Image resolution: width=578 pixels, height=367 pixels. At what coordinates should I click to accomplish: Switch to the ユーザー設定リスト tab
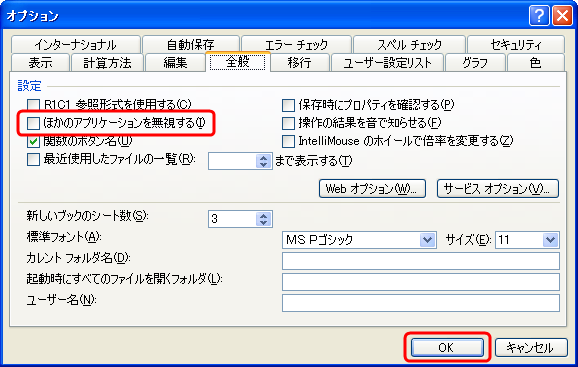387,62
